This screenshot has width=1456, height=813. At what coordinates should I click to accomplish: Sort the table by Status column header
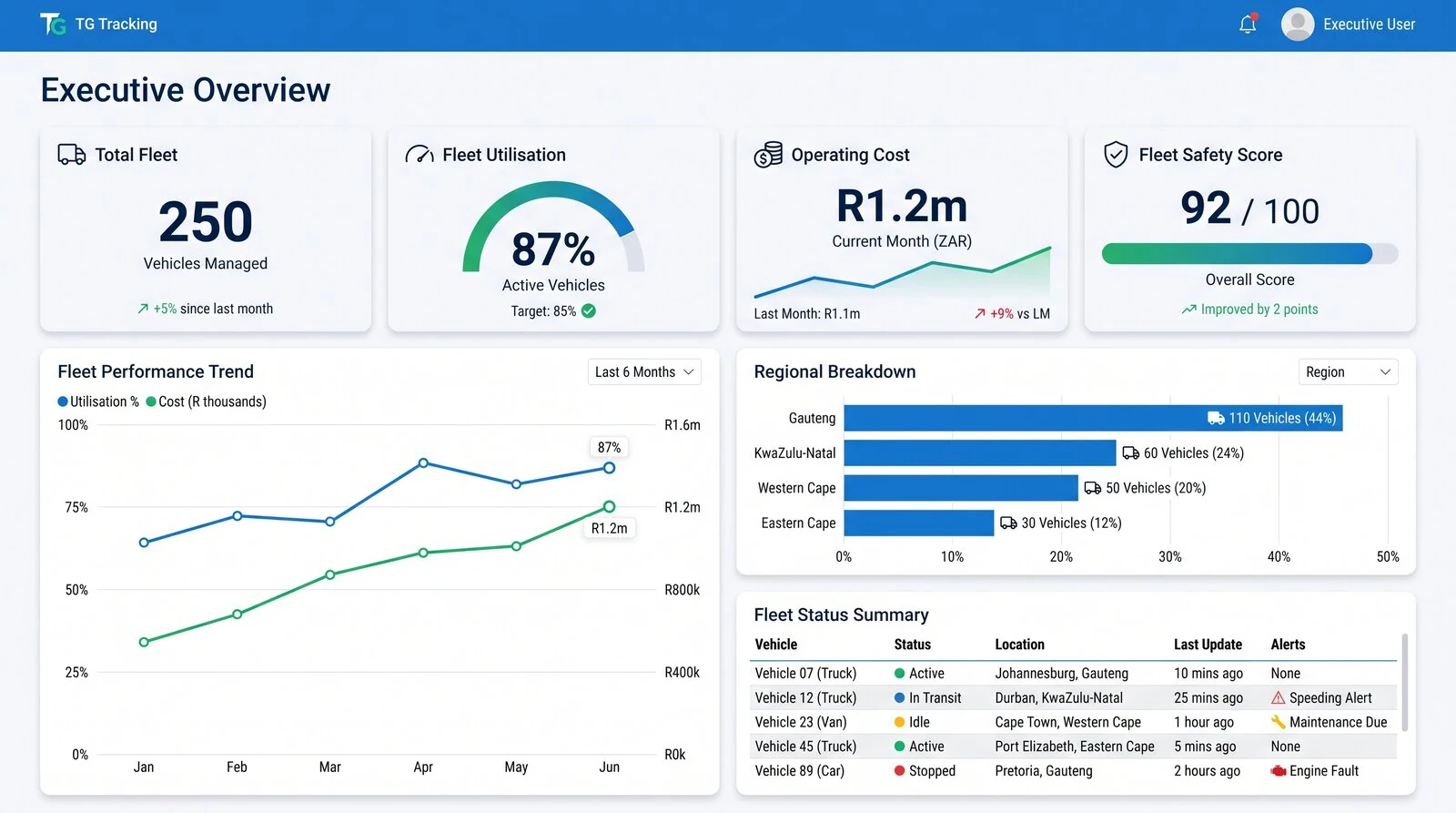coord(912,645)
